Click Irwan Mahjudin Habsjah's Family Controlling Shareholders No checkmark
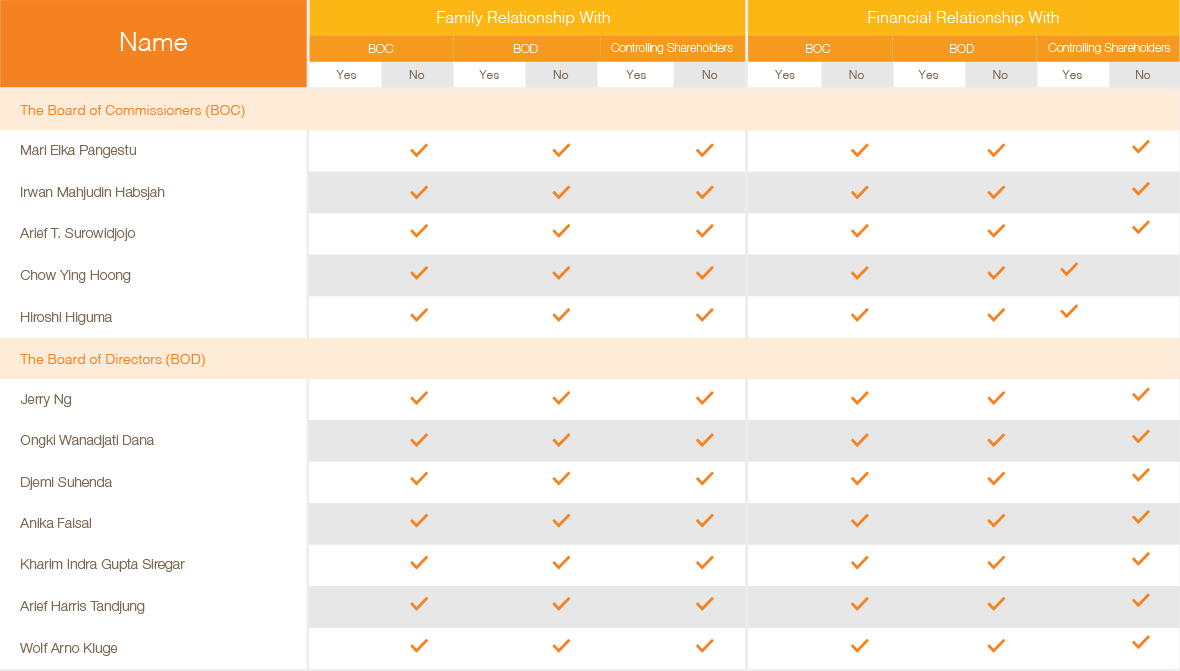Screen dimensions: 1180x671 click(705, 193)
